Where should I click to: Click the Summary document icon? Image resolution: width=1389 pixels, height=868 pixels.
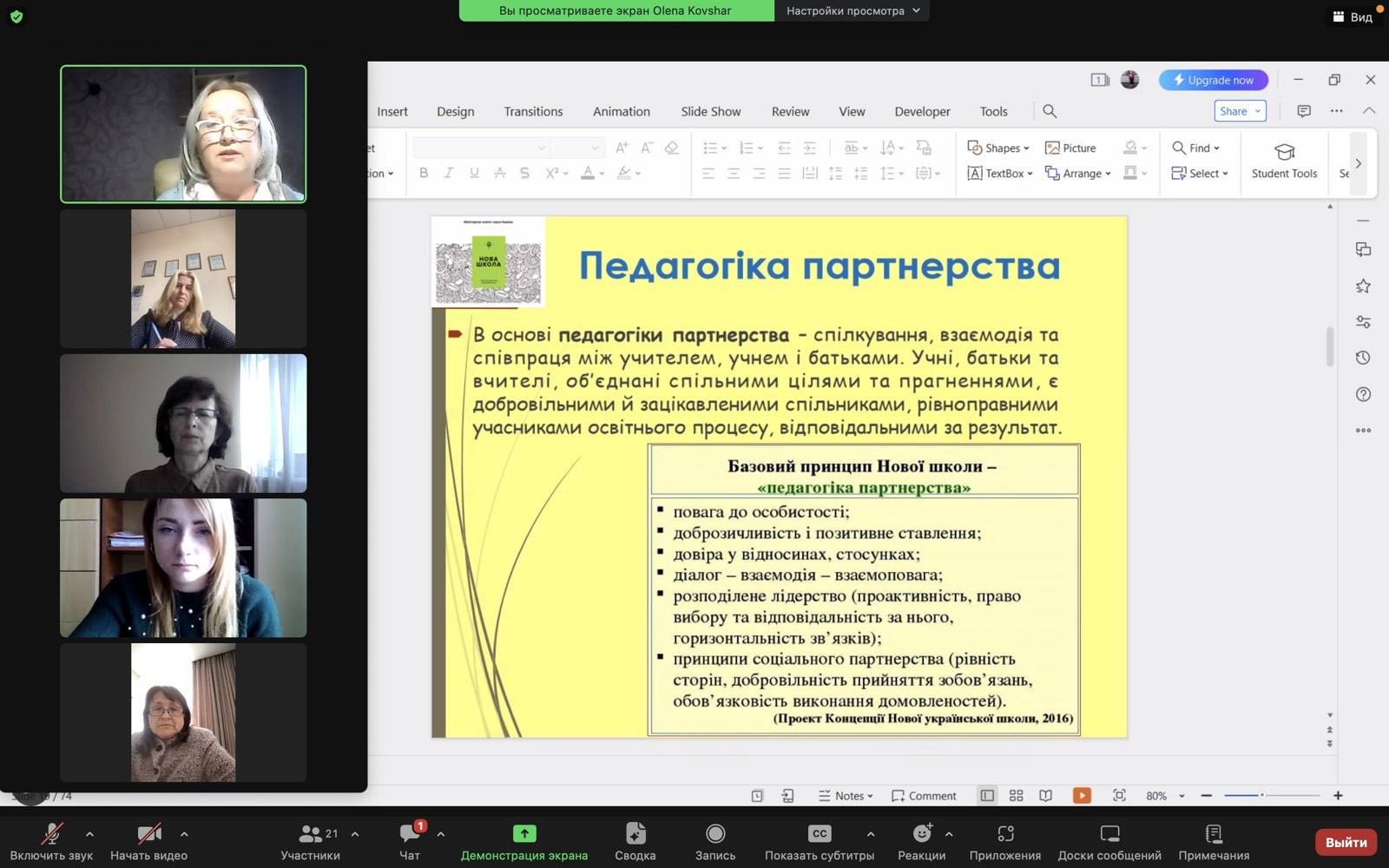pos(635,834)
